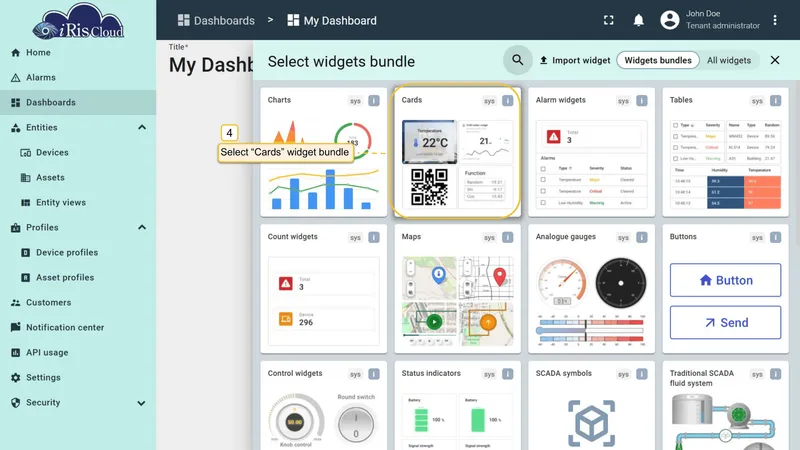
Task: Open Device profiles in the sidebar
Action: [78, 253]
